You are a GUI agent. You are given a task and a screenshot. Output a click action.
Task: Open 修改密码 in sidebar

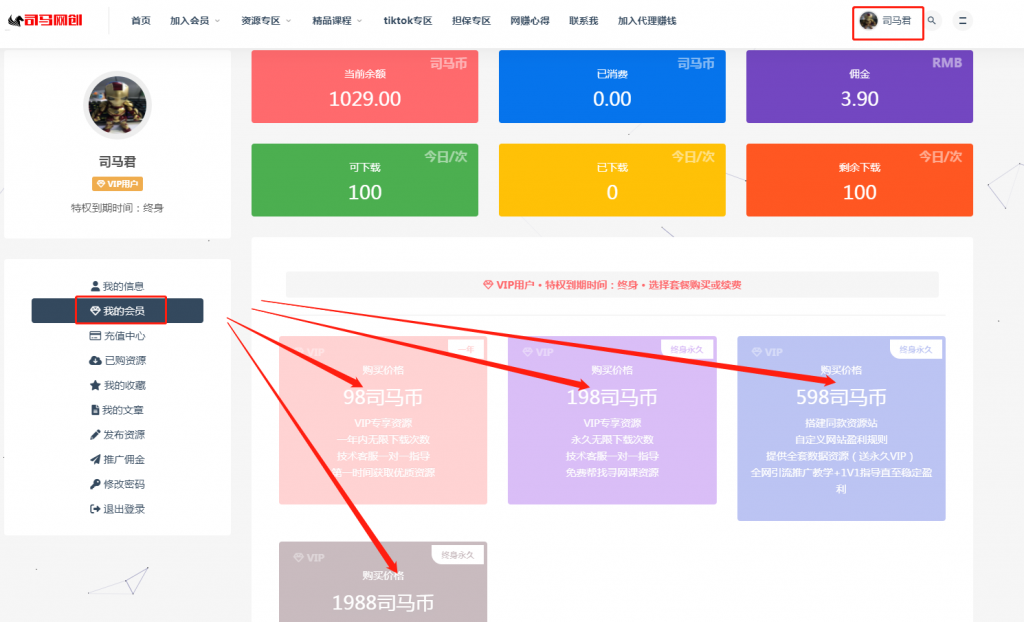(117, 484)
